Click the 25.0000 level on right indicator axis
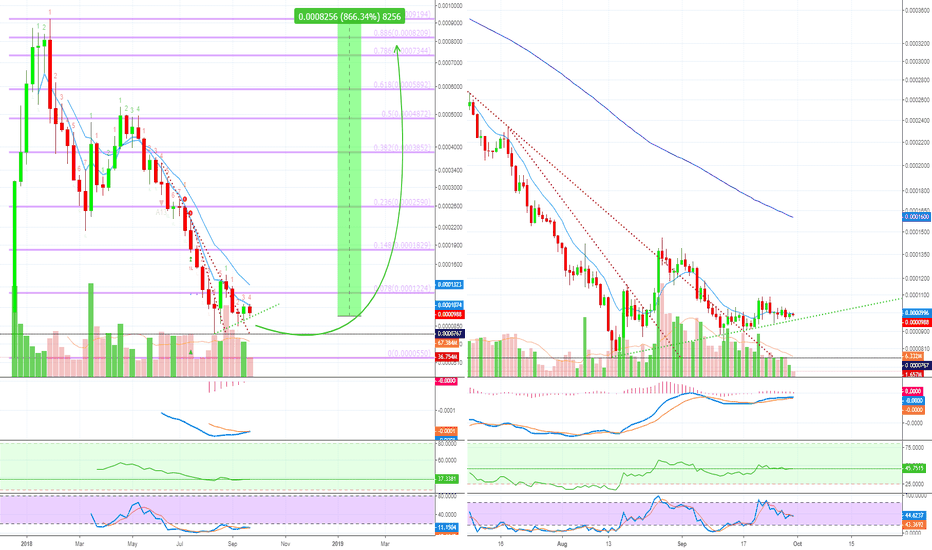932x550 pixels. [915, 484]
